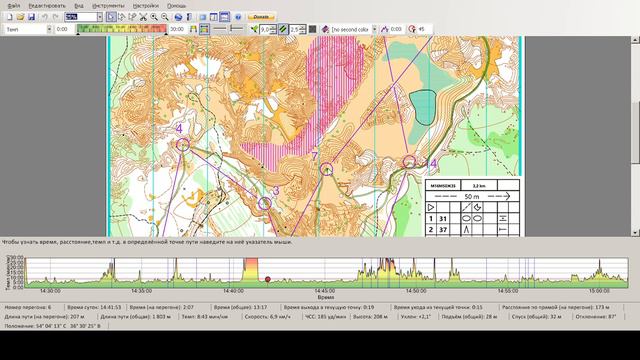Adjust the second slider with handle
The image size is (640, 360).
click(236, 29)
